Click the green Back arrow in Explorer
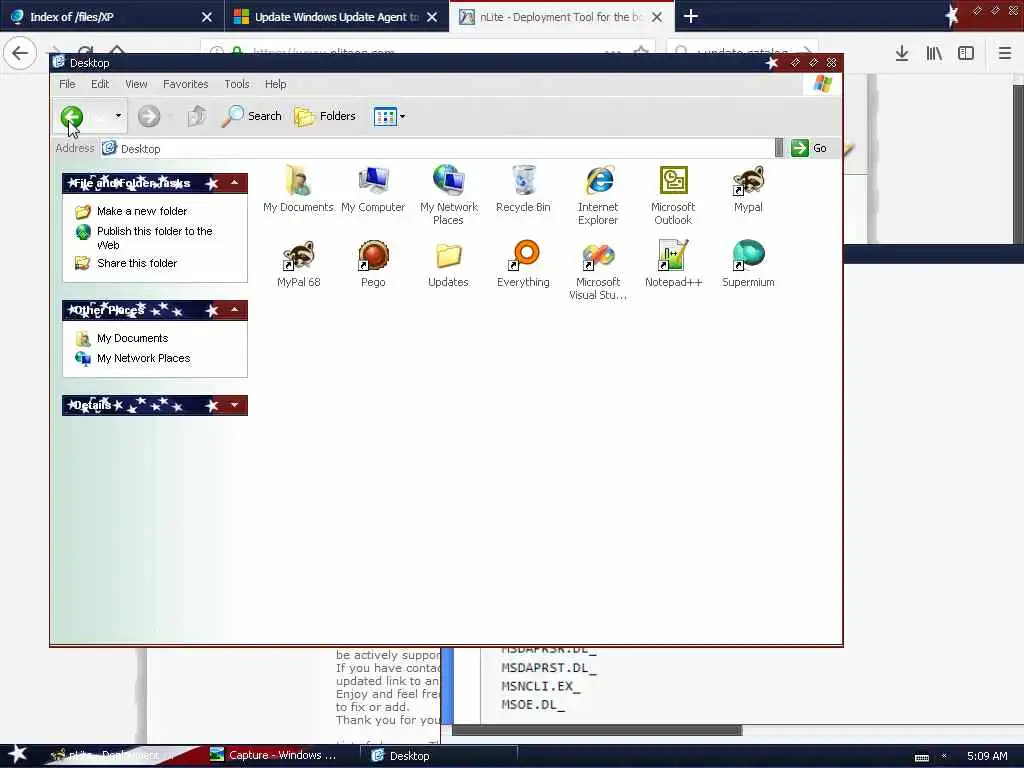This screenshot has height=768, width=1024. point(72,117)
